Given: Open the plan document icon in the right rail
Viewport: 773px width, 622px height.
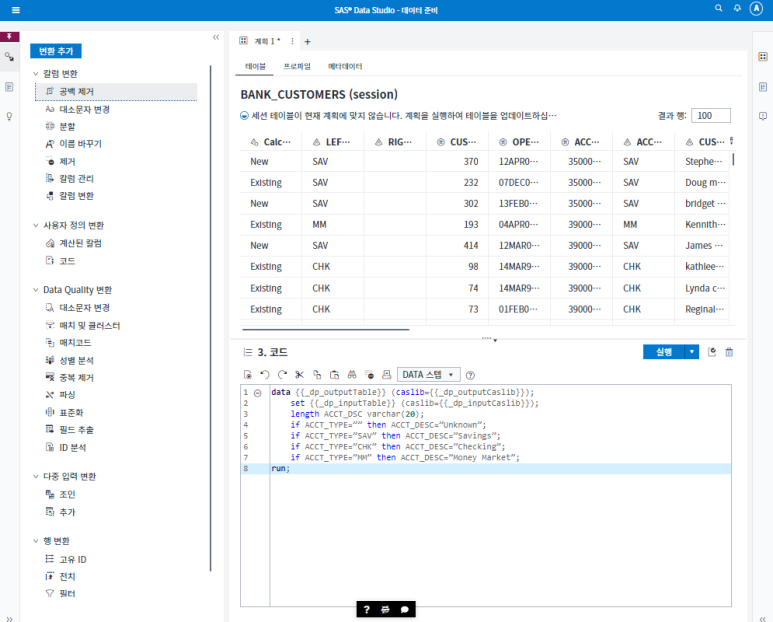Looking at the screenshot, I should coord(763,87).
